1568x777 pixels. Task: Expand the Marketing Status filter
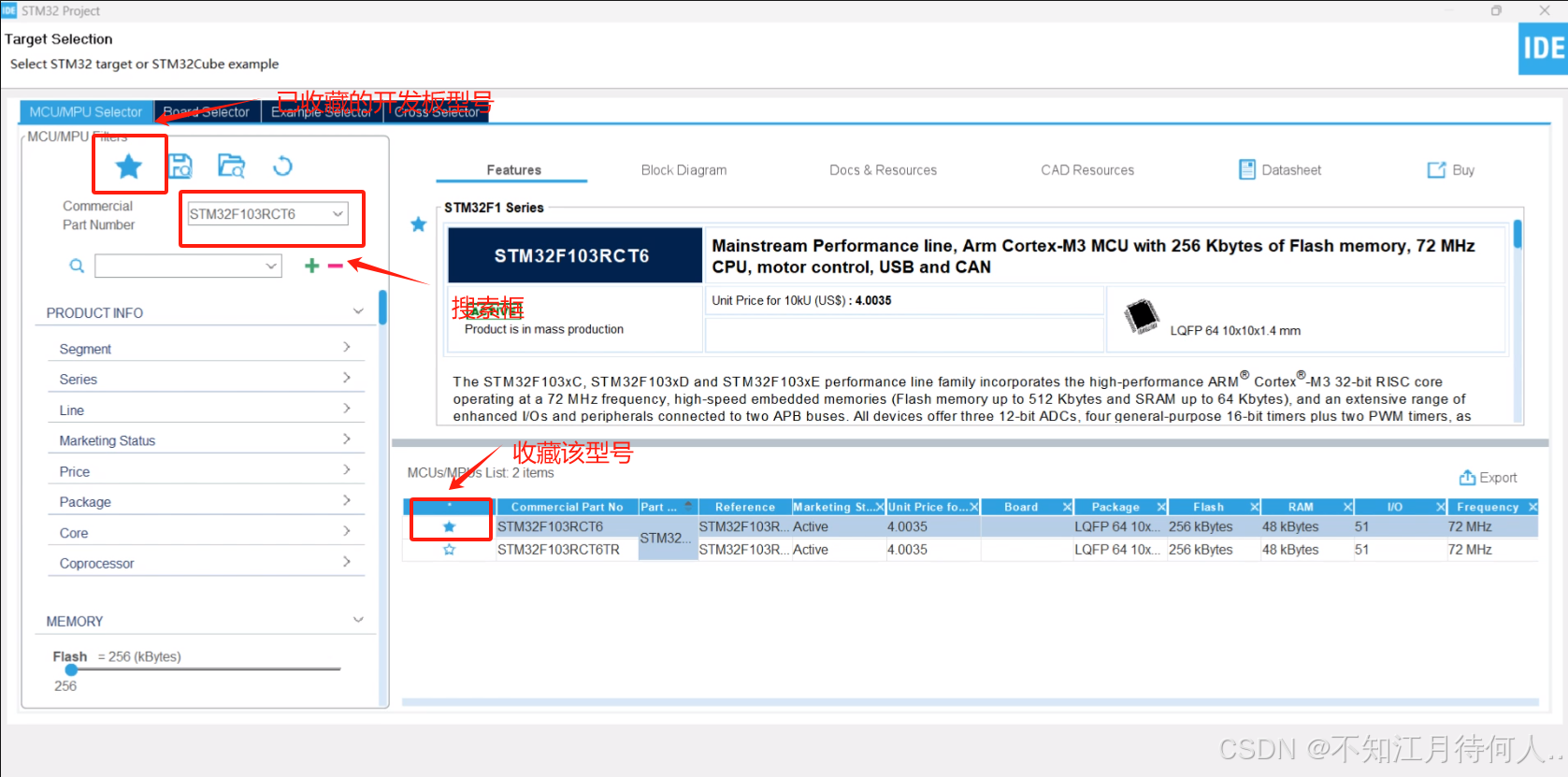[x=347, y=439]
